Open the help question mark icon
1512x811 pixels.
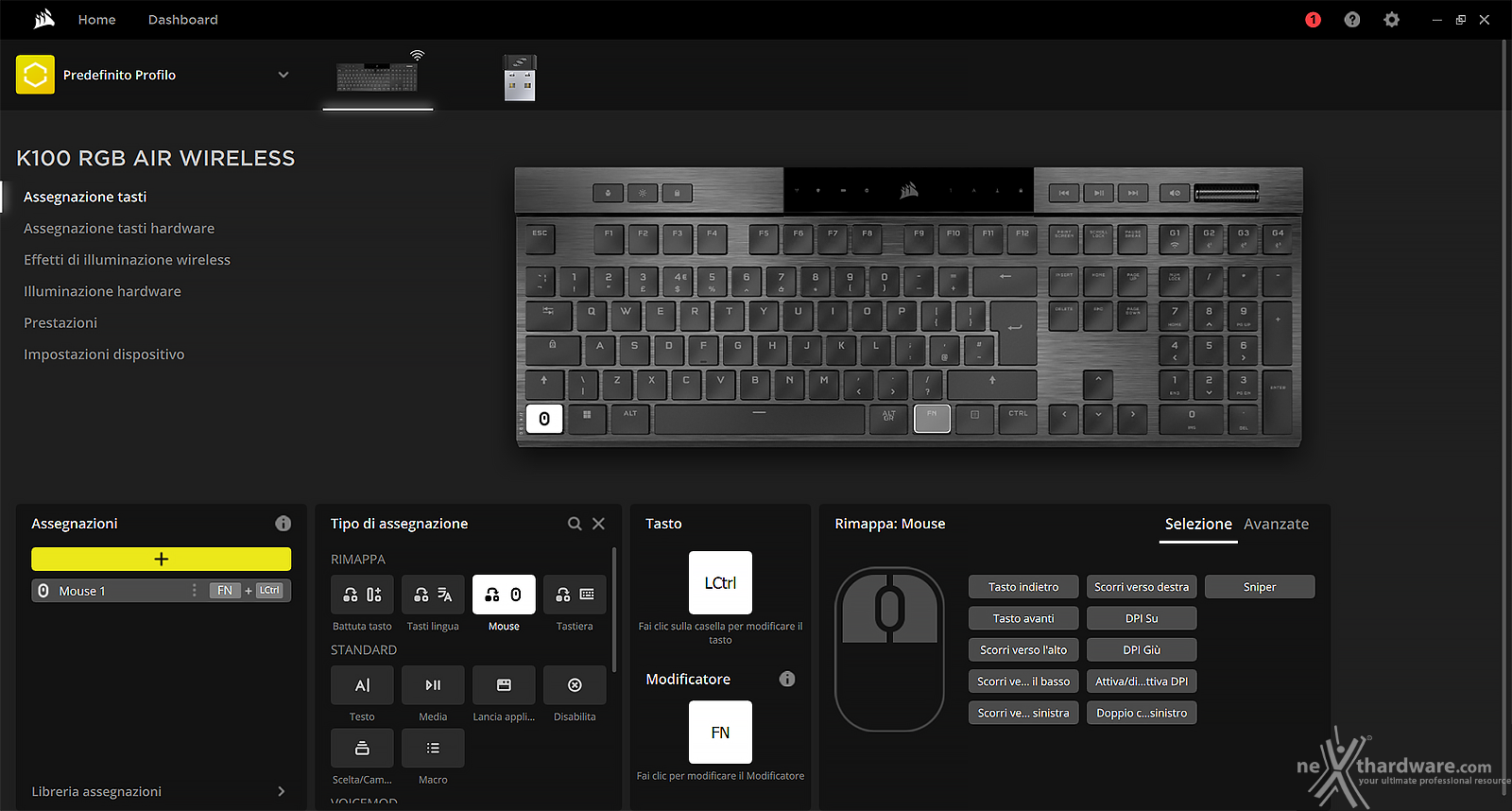tap(1352, 20)
